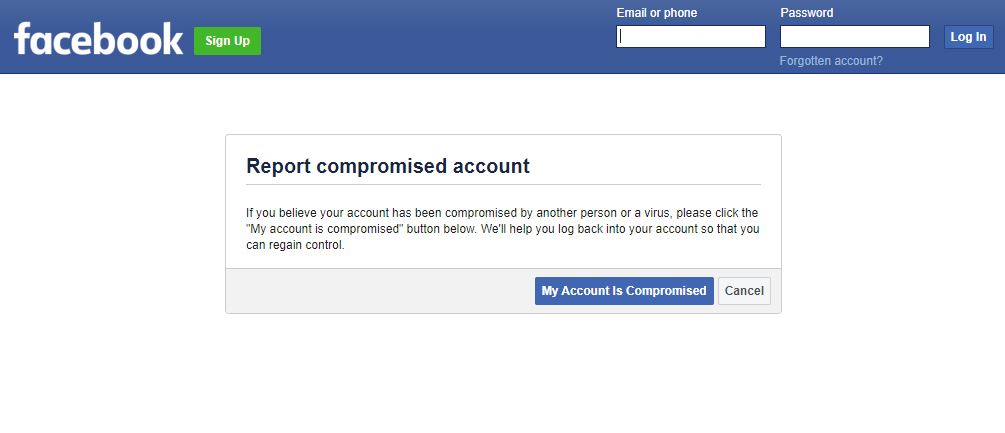Click the dialog's explanatory paragraph text
Viewport: 1005px width, 433px height.
click(x=502, y=229)
